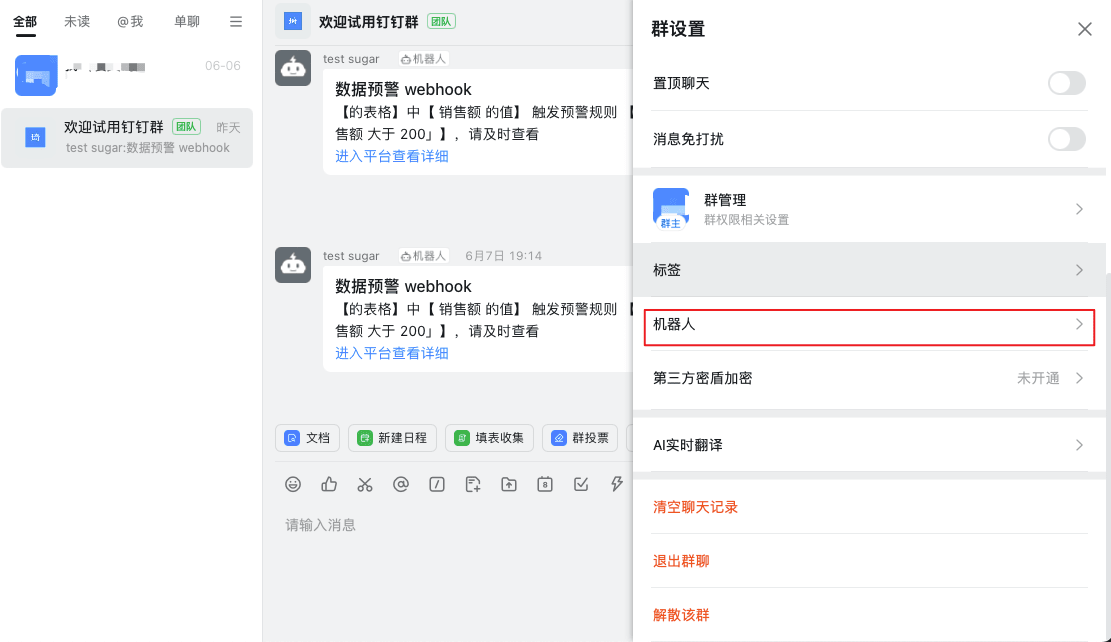The image size is (1111, 642).
Task: Expand 群管理 with its chevron
Action: click(1079, 209)
